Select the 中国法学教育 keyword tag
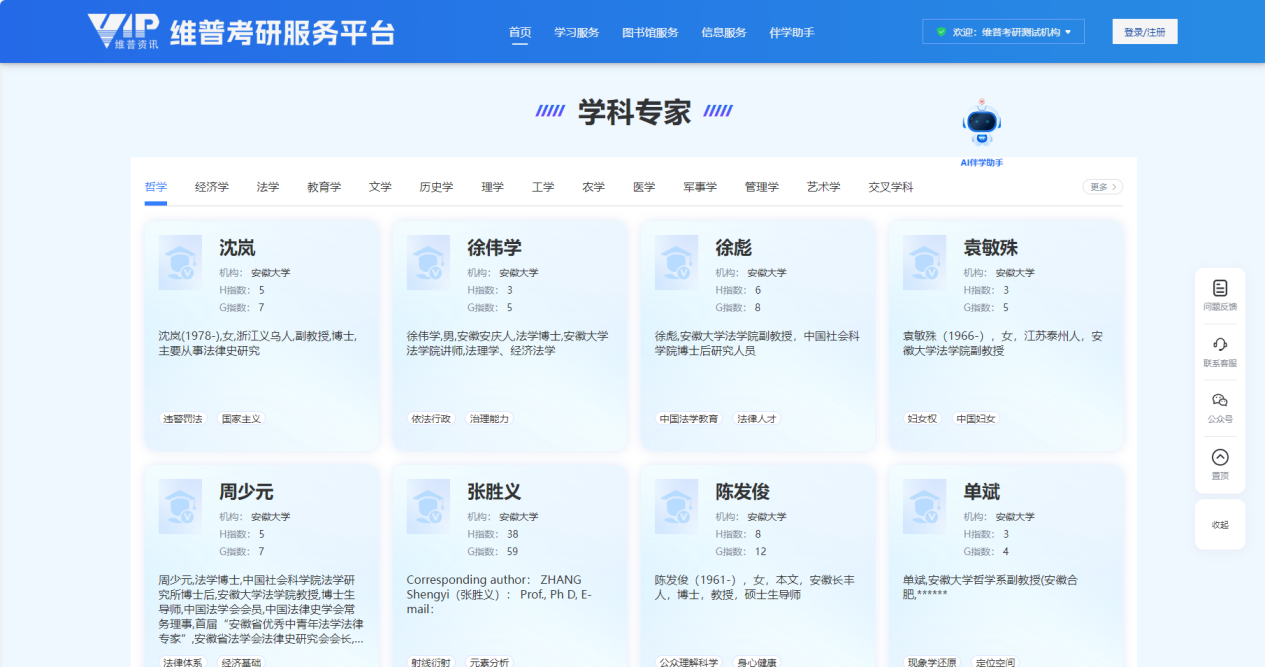The width and height of the screenshot is (1265, 667). click(x=688, y=419)
